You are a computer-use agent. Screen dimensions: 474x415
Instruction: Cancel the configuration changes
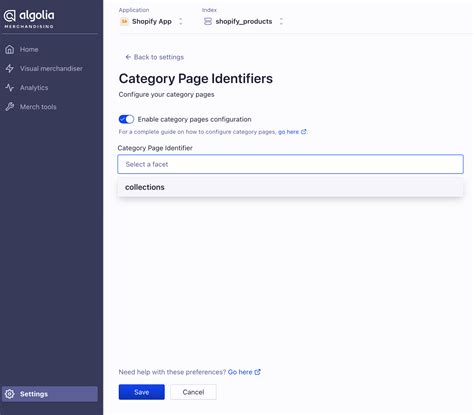[193, 392]
